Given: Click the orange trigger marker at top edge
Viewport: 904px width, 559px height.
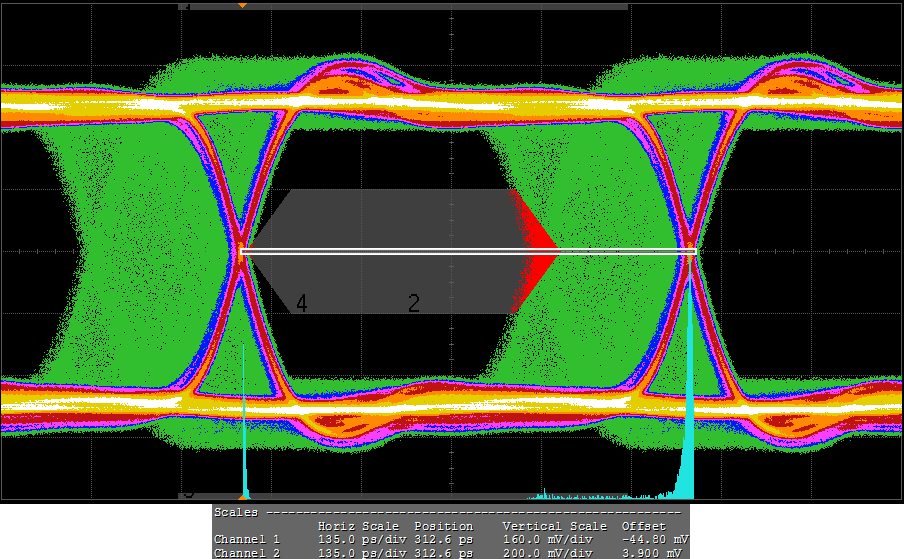Looking at the screenshot, I should click(242, 5).
